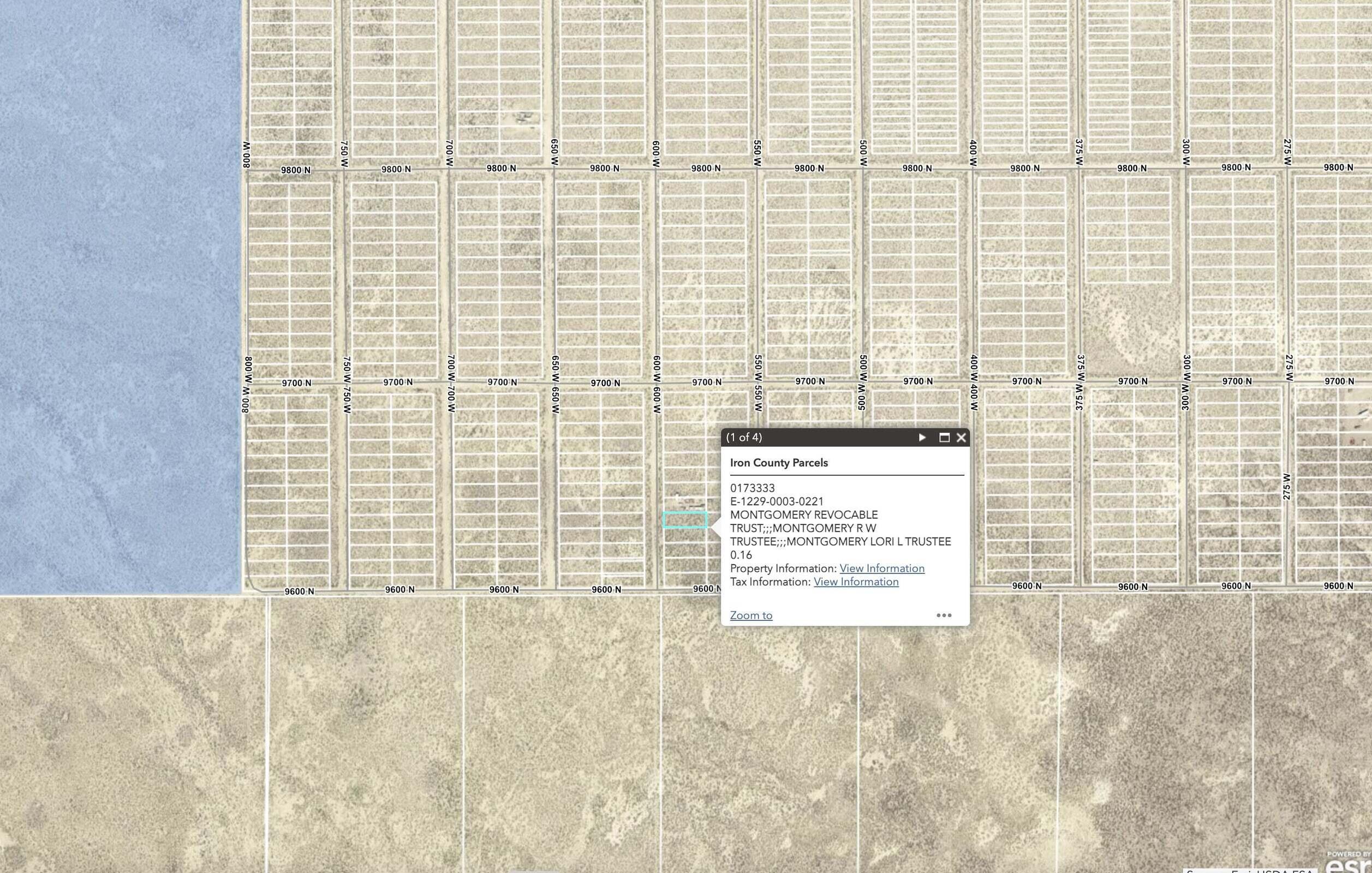Click the Property Information label text

(783, 569)
